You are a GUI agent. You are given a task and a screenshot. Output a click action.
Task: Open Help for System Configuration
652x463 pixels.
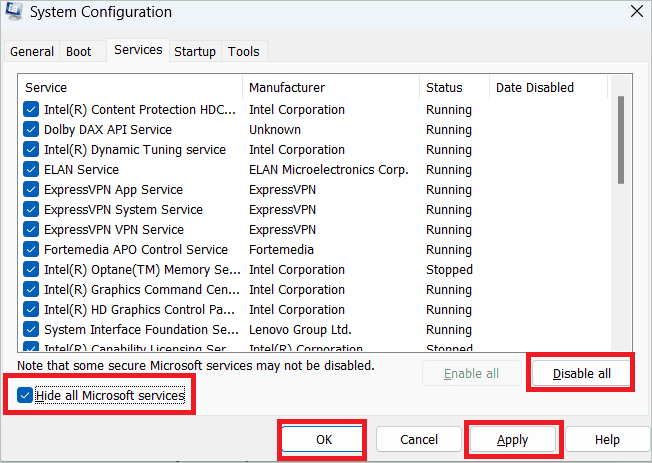pos(607,439)
